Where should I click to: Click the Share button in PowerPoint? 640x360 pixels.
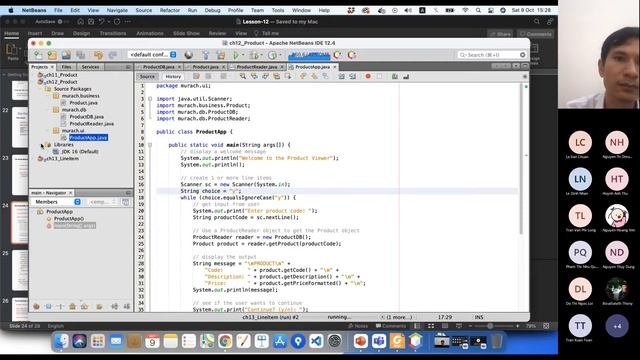click(501, 34)
